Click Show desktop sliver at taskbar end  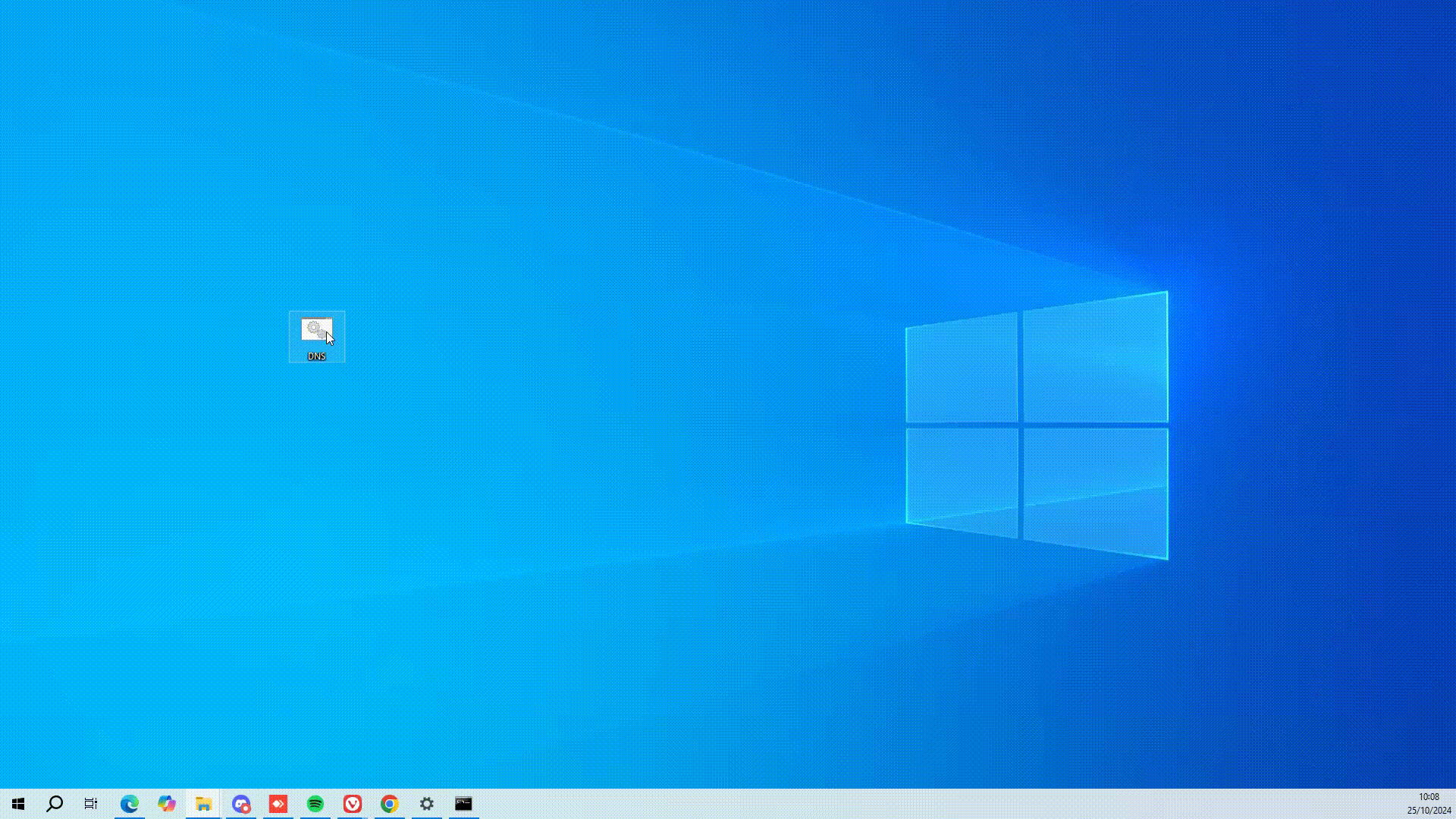pos(1454,804)
